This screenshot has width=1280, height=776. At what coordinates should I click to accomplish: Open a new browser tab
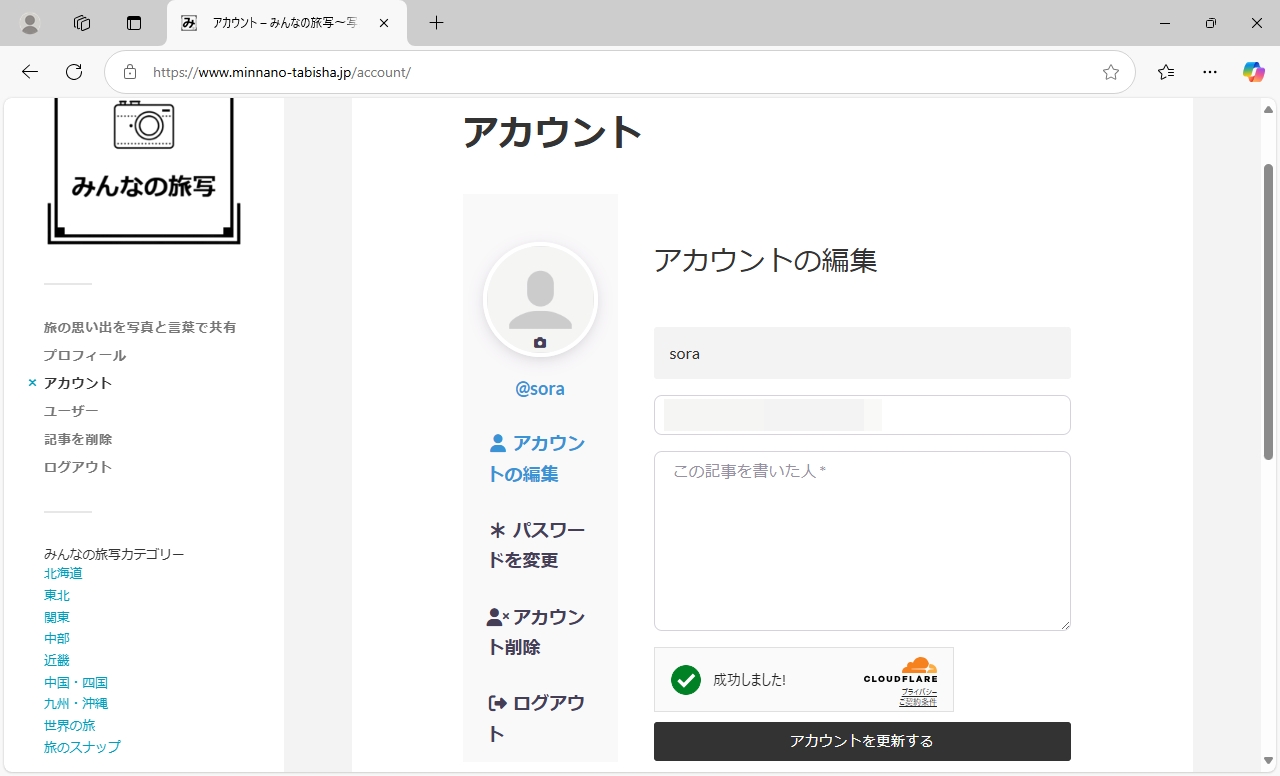436,23
